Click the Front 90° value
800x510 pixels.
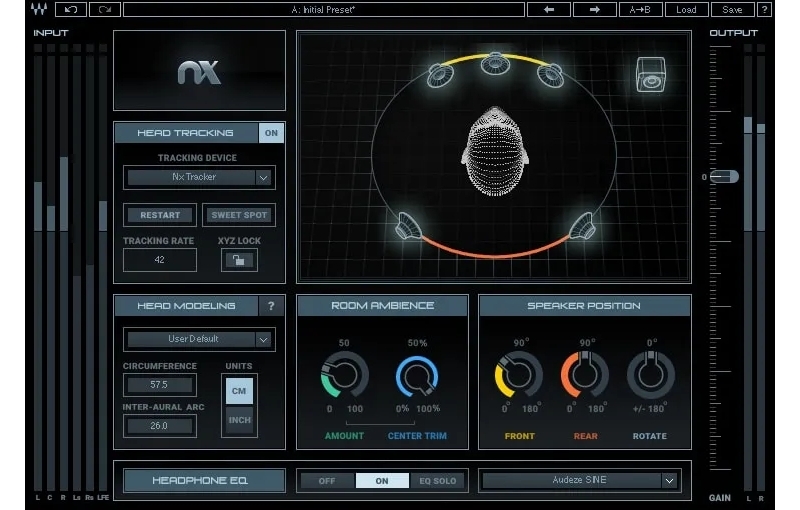click(521, 343)
